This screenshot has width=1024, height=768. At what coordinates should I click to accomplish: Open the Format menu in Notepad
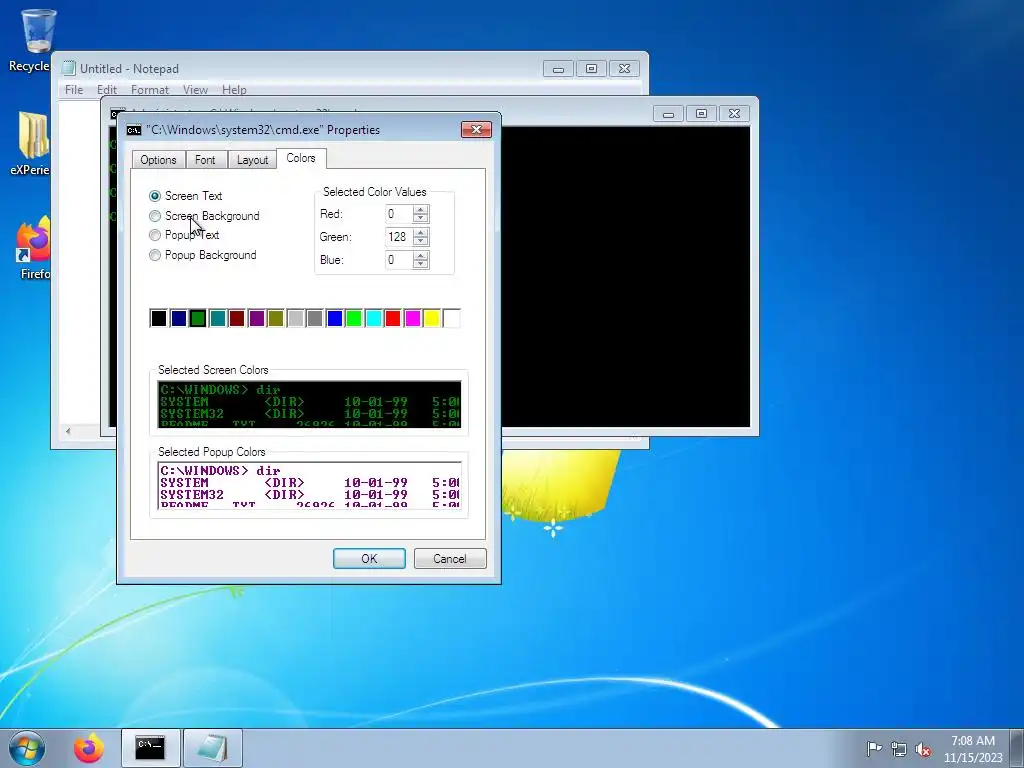(x=150, y=89)
